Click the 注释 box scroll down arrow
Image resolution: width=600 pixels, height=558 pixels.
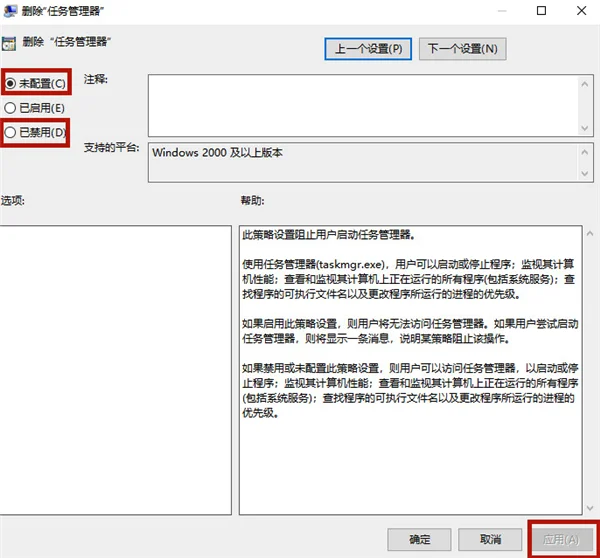pos(584,128)
